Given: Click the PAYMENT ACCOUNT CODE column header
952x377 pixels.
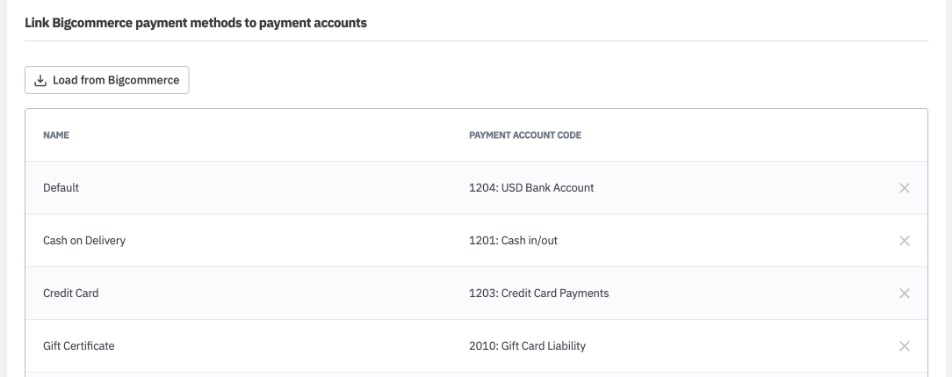Looking at the screenshot, I should [x=525, y=135].
